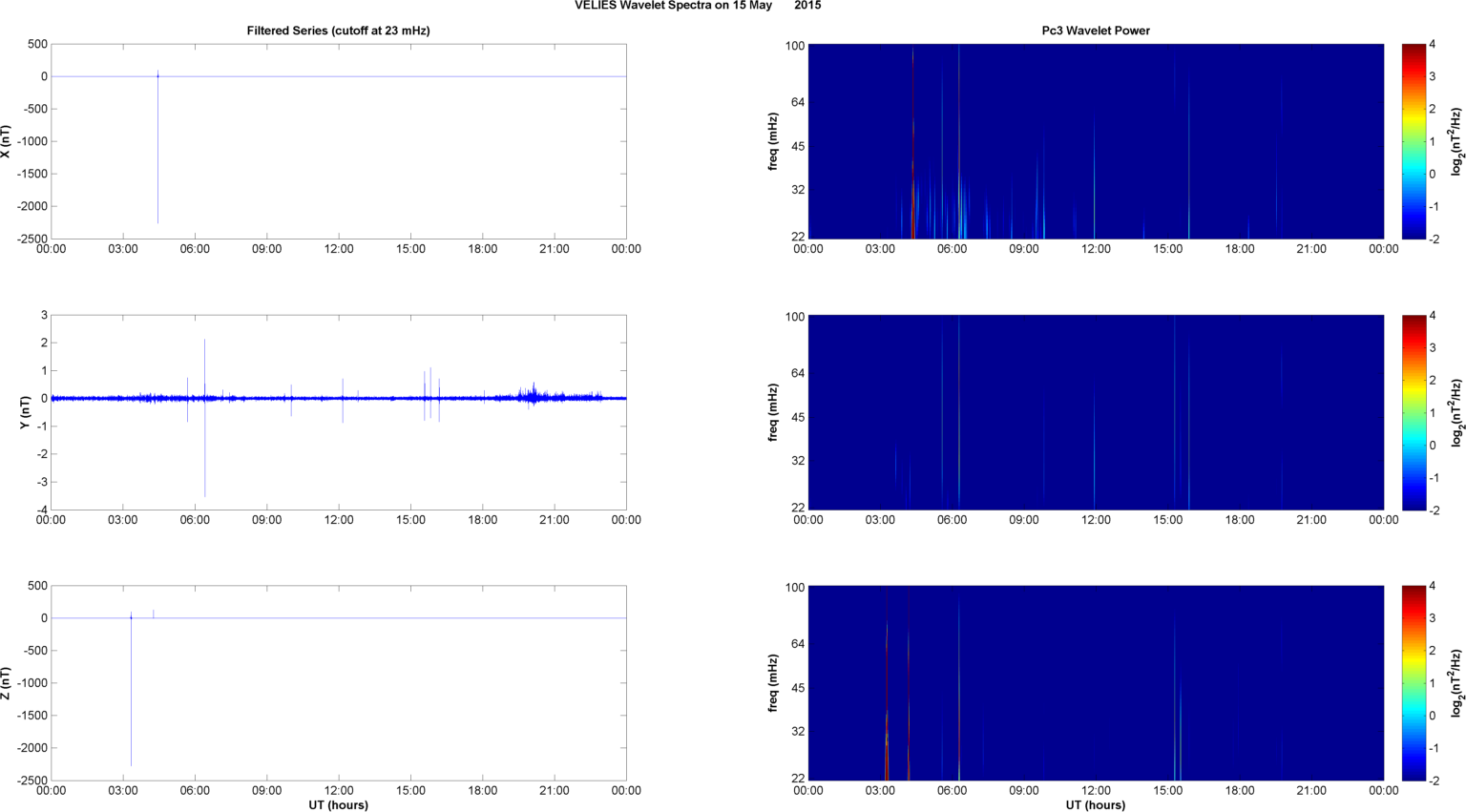This screenshot has height=812, width=1466.
Task: Click the '06:00' tick under the Y-component wavelet plot
Action: [x=952, y=520]
